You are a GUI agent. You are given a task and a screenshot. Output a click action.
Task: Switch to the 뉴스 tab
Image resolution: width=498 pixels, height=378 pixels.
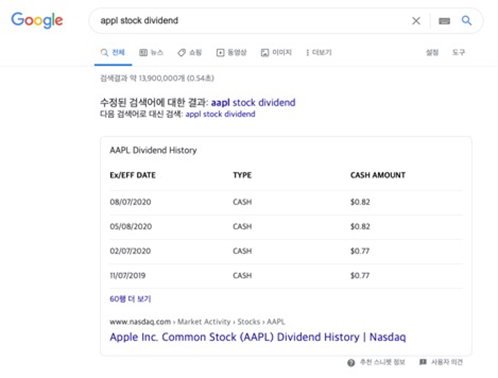tap(151, 52)
